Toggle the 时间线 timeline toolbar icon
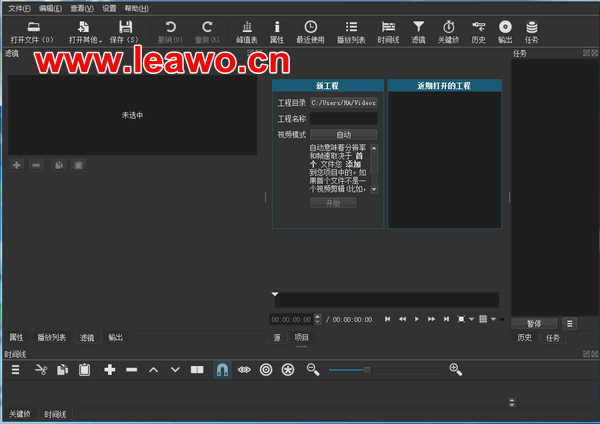This screenshot has width=600, height=424. [388, 31]
